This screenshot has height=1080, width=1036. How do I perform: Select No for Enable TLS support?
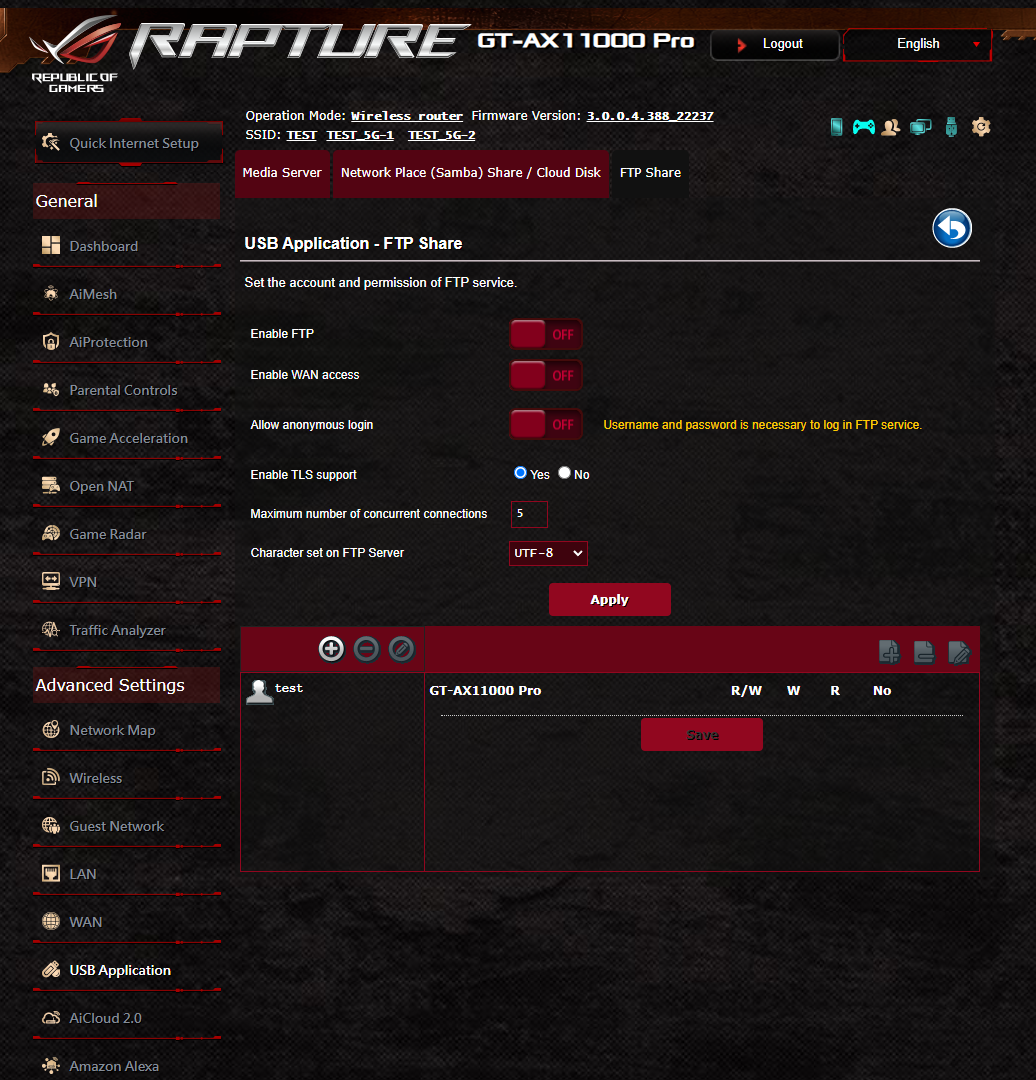564,473
